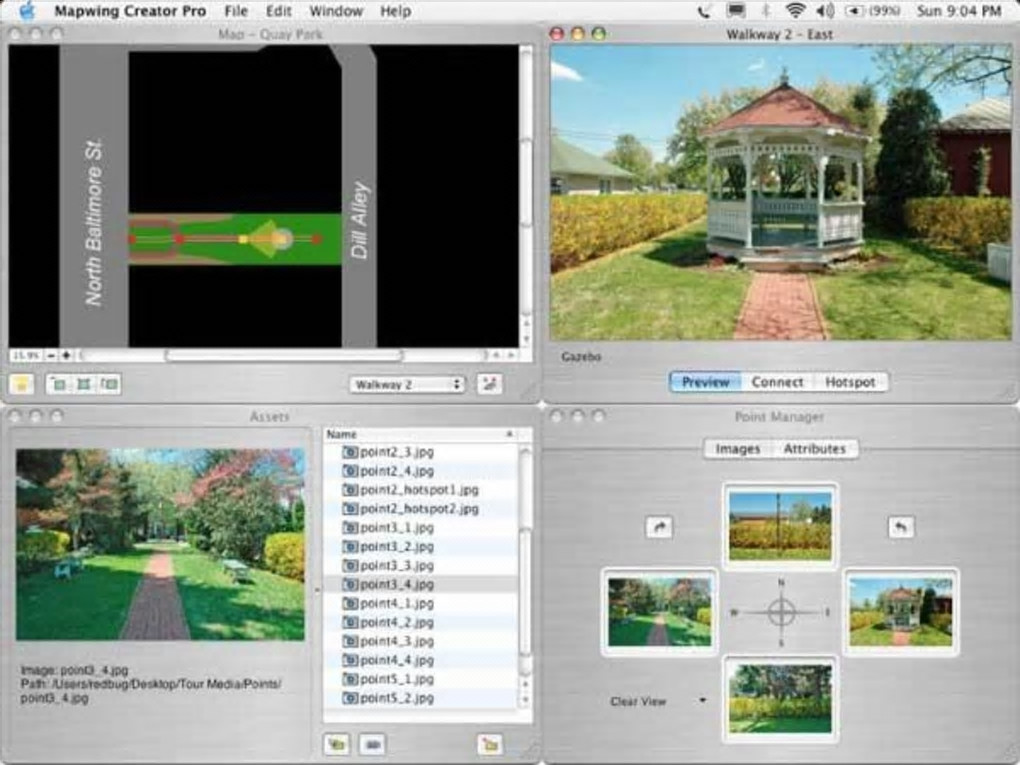Select point2_4.jpg in the asset list

point(421,471)
